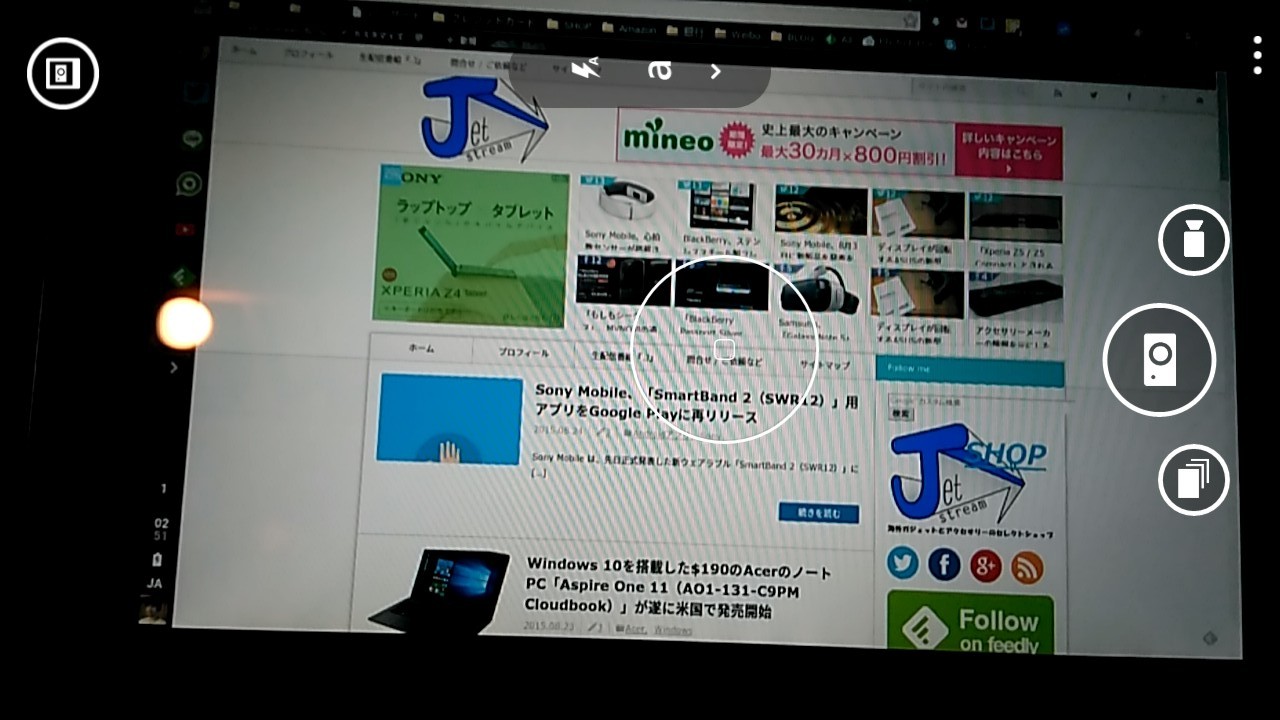Image resolution: width=1280 pixels, height=720 pixels.
Task: Tap the mineo campaign banner
Action: pos(838,143)
